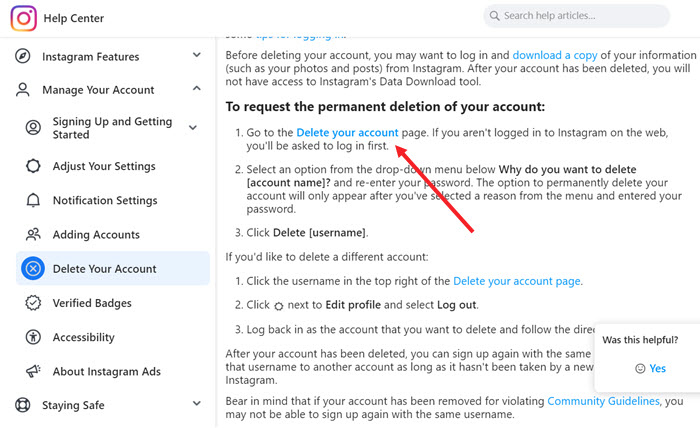The height and width of the screenshot is (428, 700).
Task: Click the Adding Accounts people icon
Action: coord(34,234)
